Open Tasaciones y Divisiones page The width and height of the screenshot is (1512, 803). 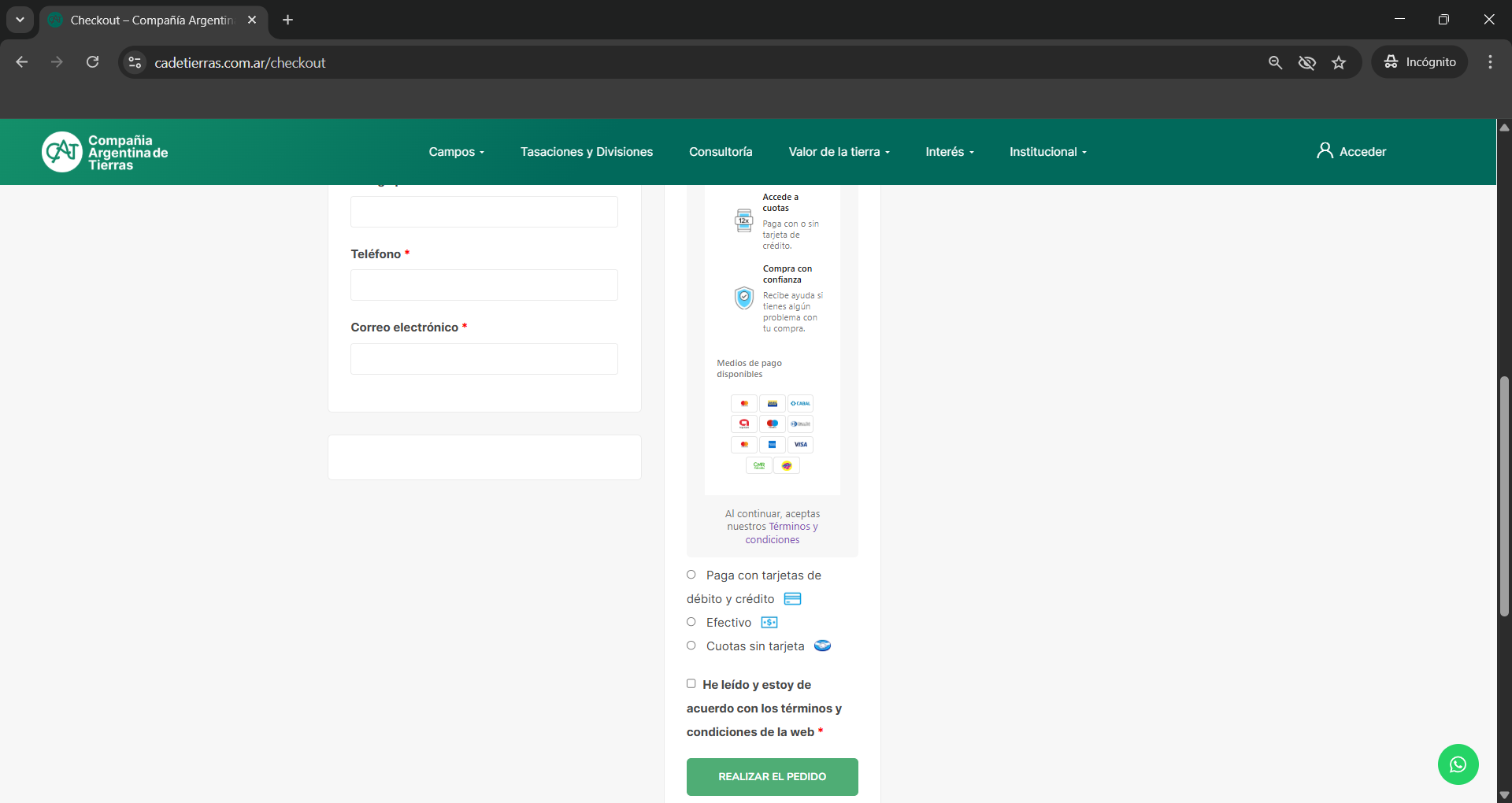pos(586,152)
